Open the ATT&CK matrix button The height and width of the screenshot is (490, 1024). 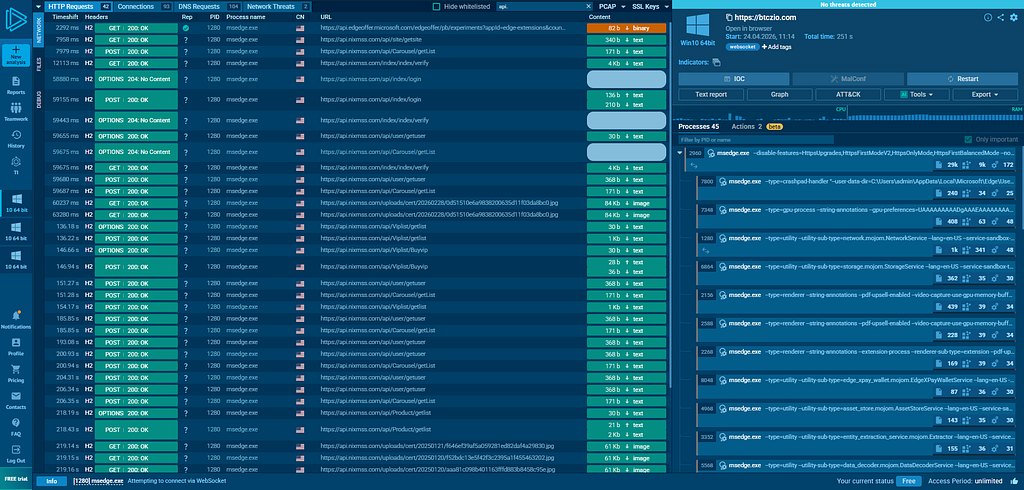[x=848, y=95]
